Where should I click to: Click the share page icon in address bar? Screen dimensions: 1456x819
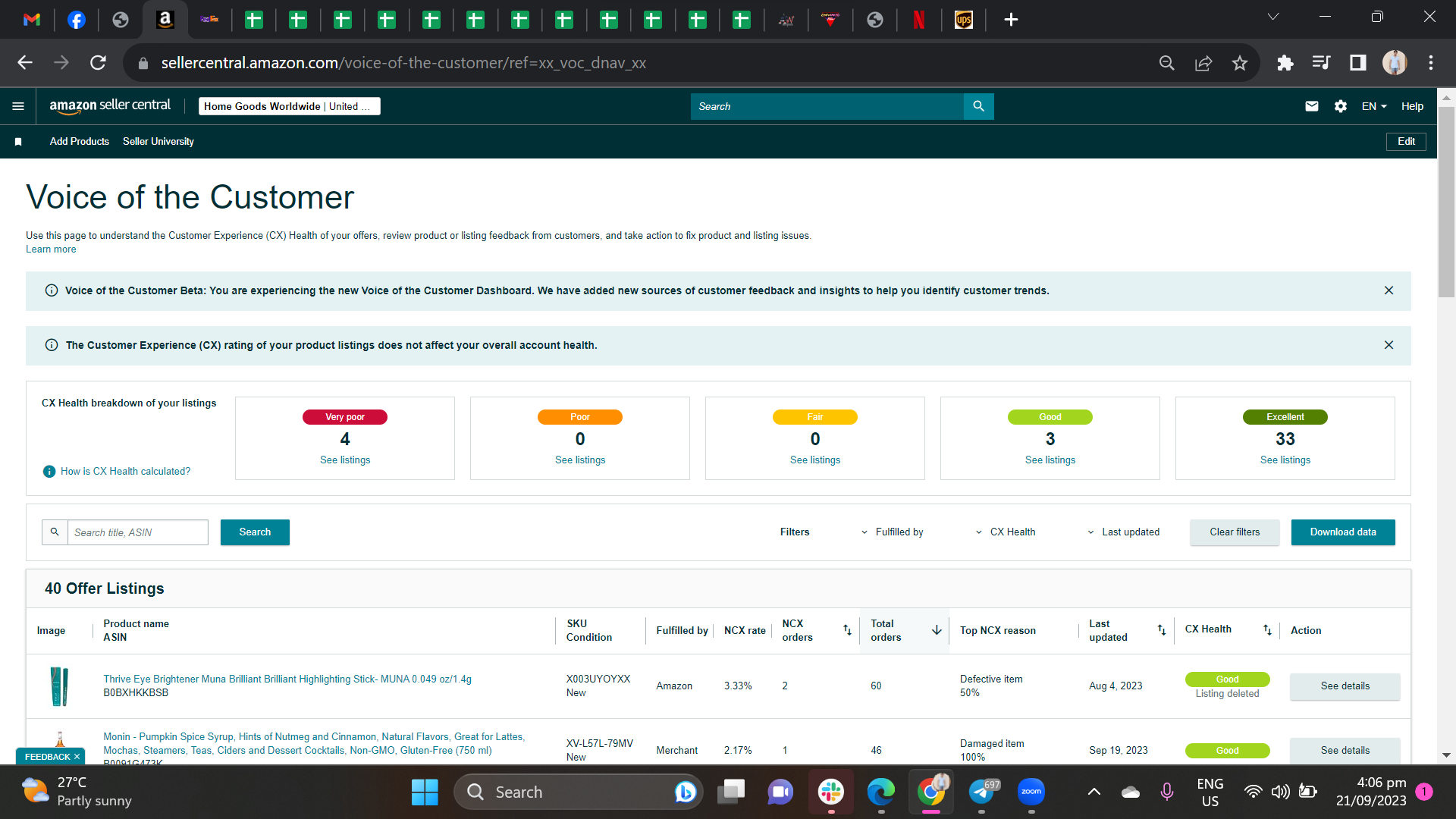pos(1203,63)
